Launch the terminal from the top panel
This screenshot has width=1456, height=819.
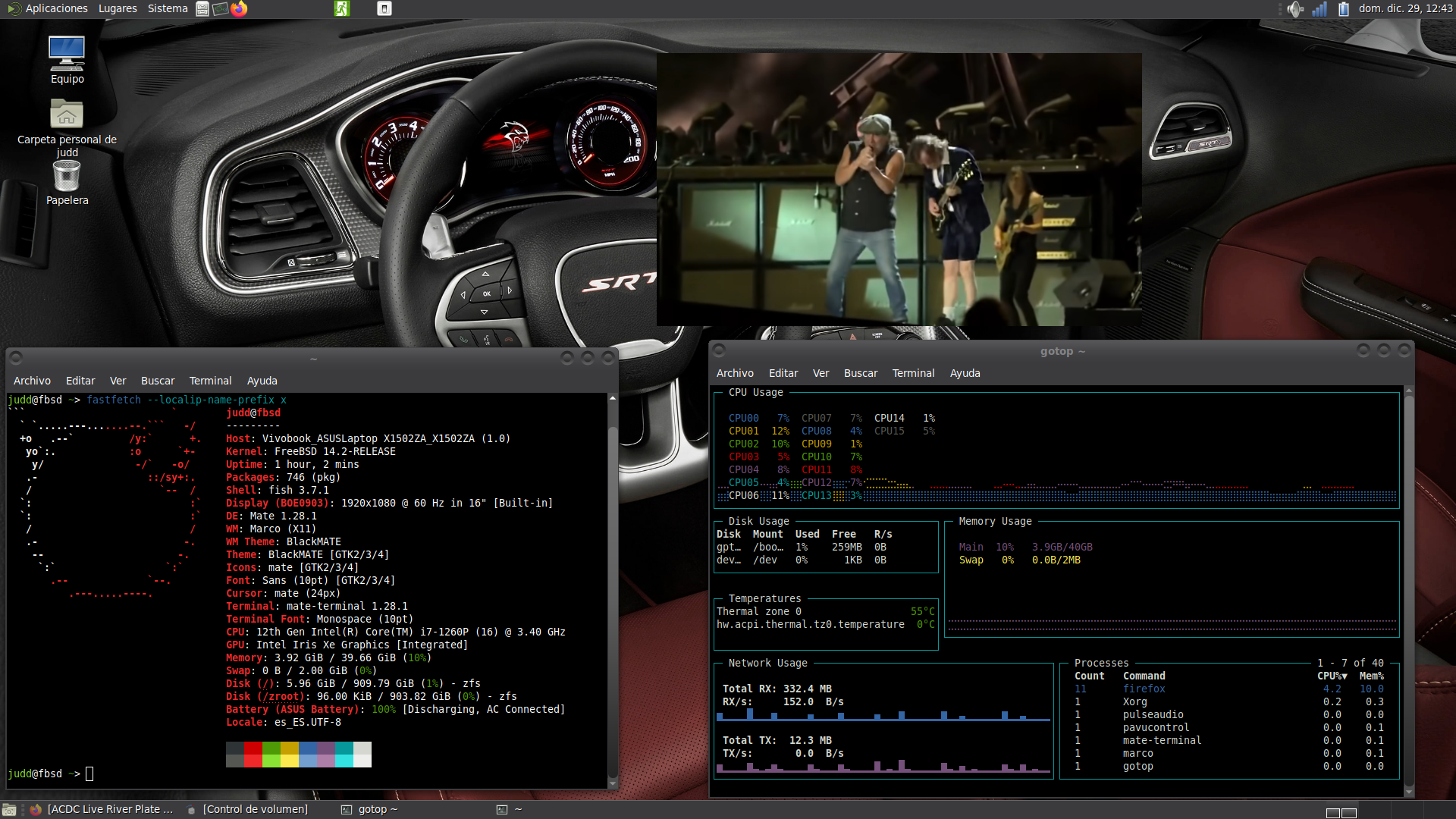pos(221,9)
